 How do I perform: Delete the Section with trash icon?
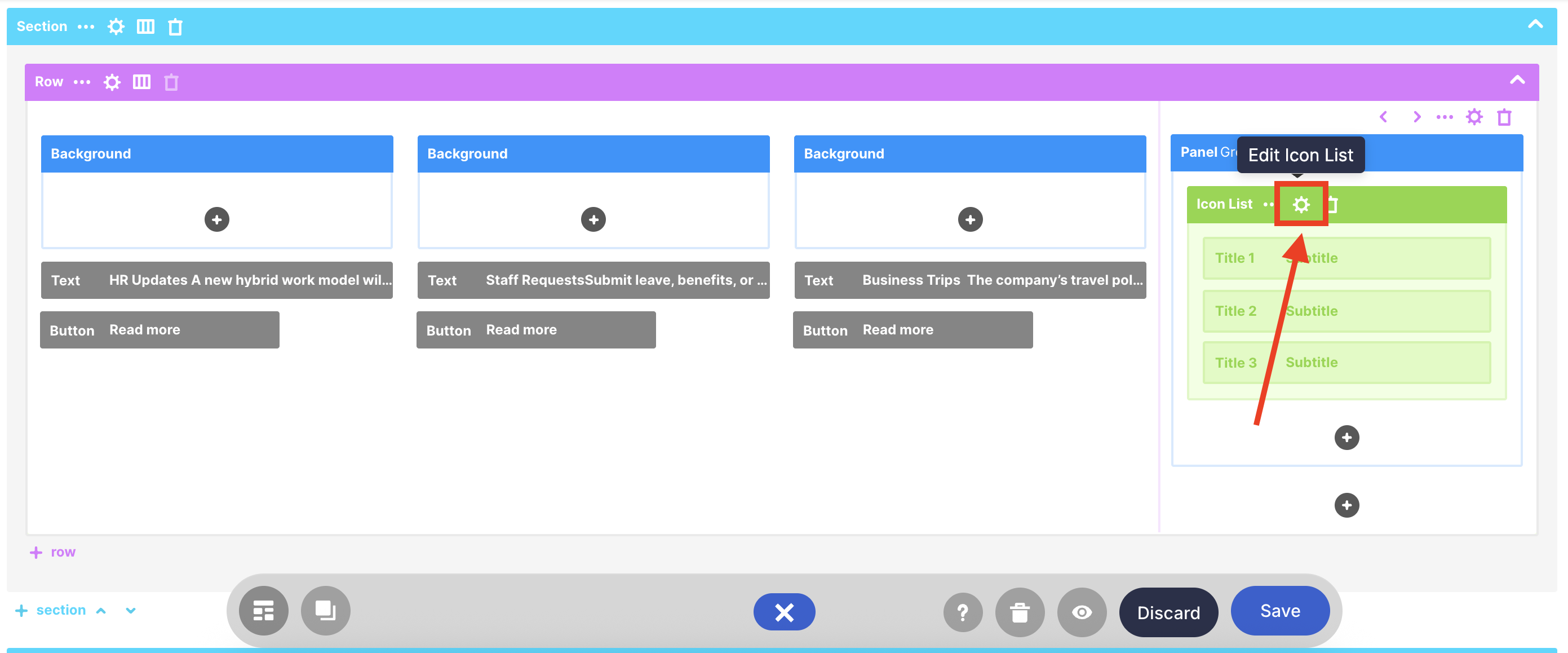coord(175,27)
